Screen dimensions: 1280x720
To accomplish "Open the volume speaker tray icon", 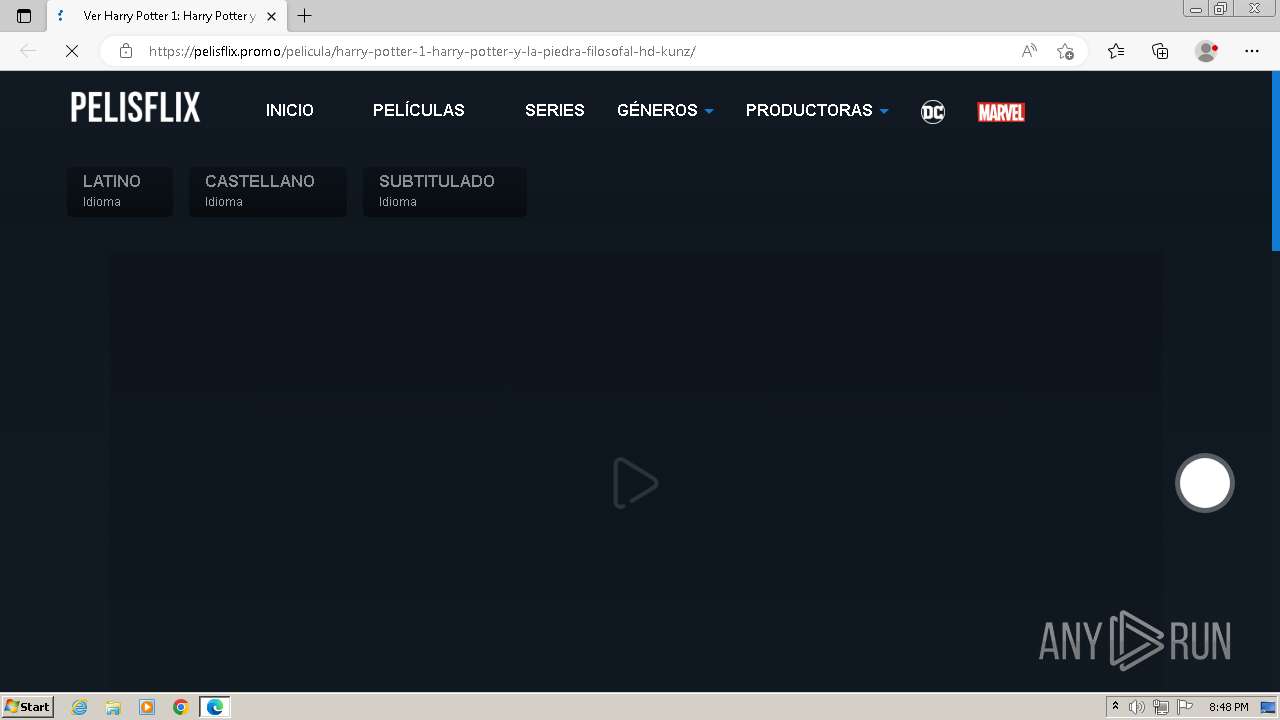I will tap(1137, 707).
